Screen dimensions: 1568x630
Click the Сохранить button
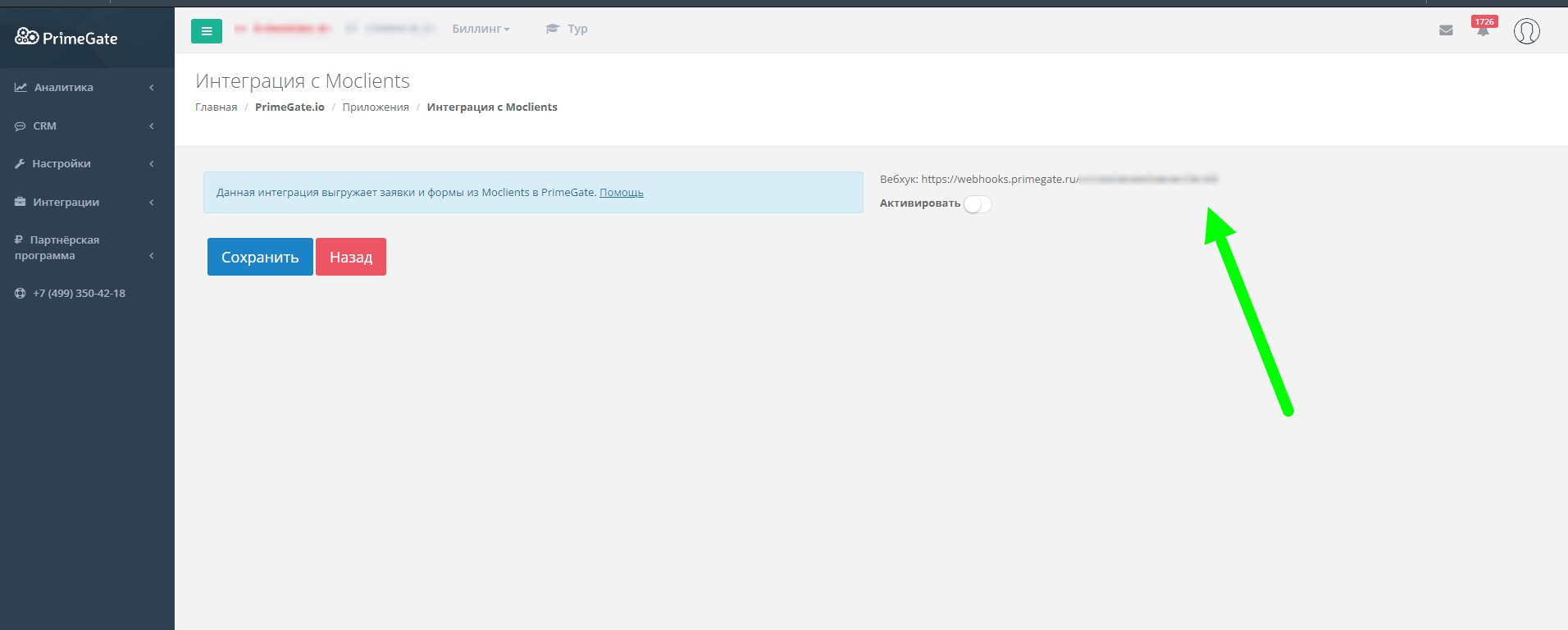260,257
